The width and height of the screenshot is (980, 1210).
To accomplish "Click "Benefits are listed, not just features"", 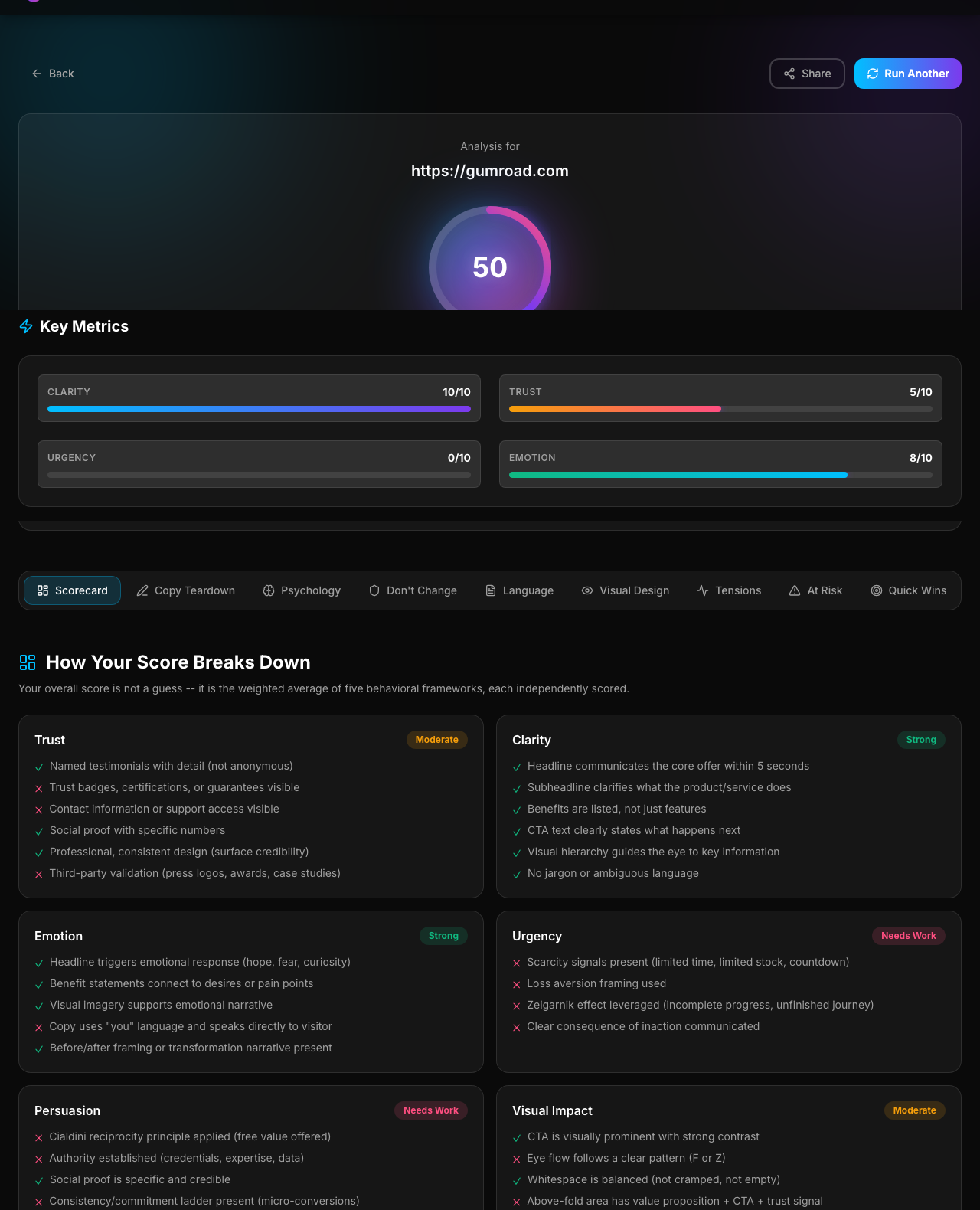I will [x=617, y=809].
